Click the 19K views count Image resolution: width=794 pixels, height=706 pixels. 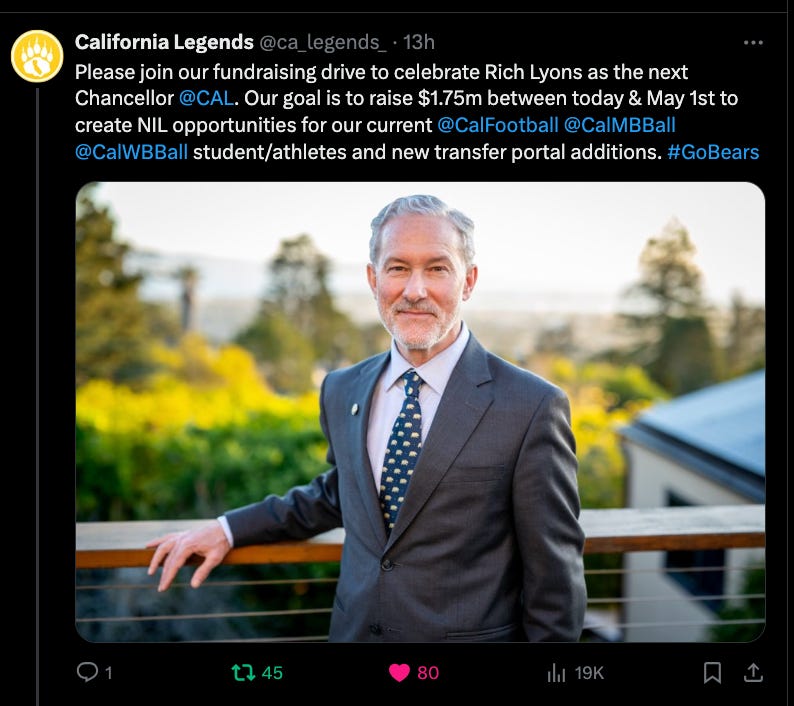pos(589,673)
